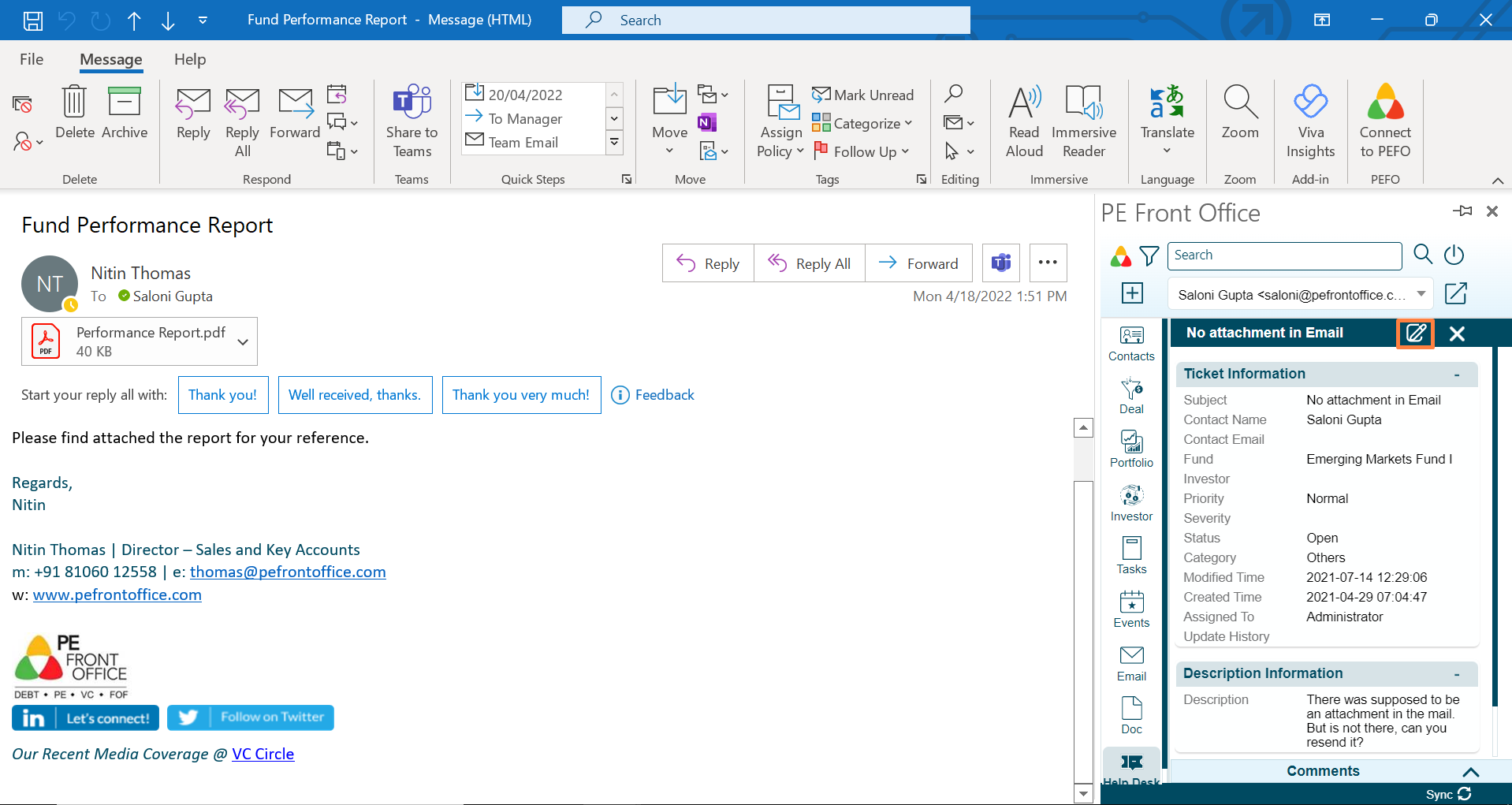This screenshot has height=805, width=1512.
Task: Pin the PE Front Office task pane
Action: pyautogui.click(x=1462, y=211)
